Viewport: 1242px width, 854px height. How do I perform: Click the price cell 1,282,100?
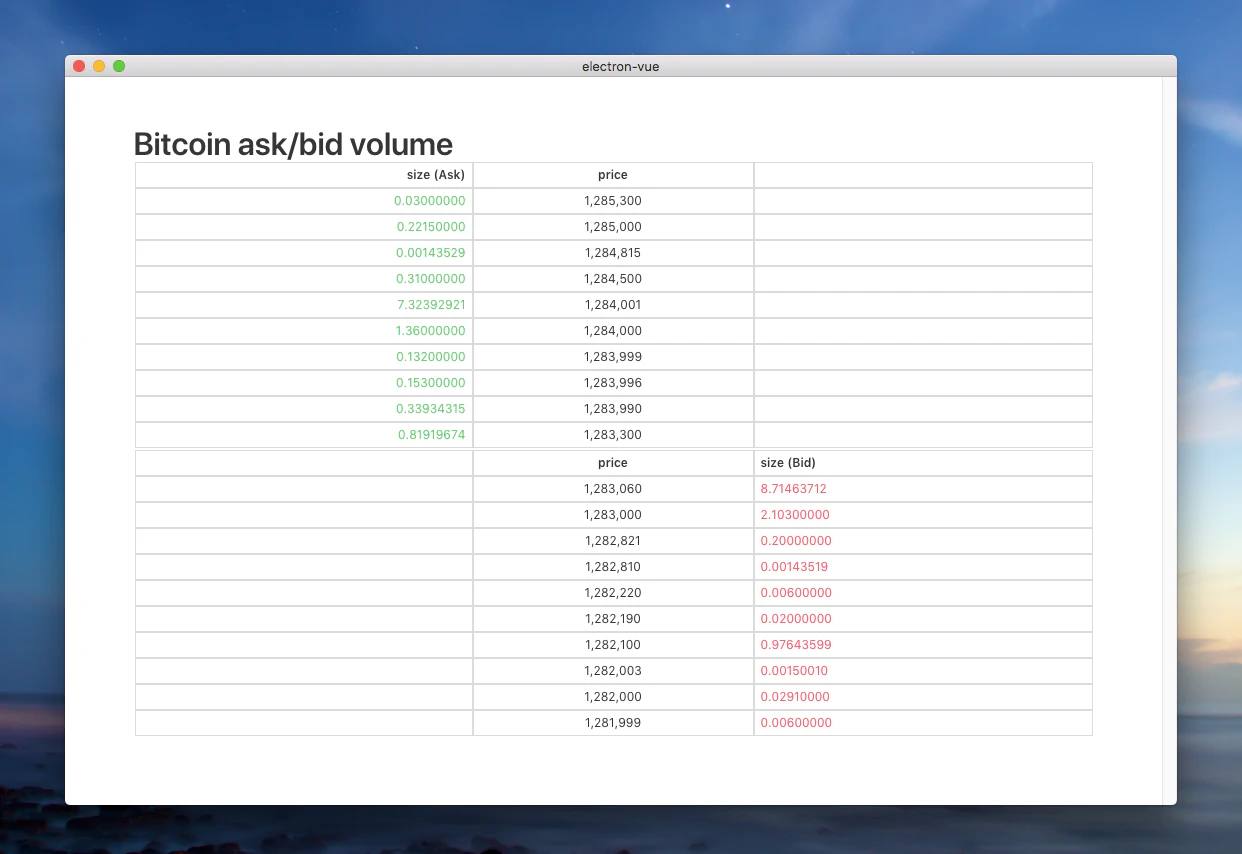tap(613, 645)
